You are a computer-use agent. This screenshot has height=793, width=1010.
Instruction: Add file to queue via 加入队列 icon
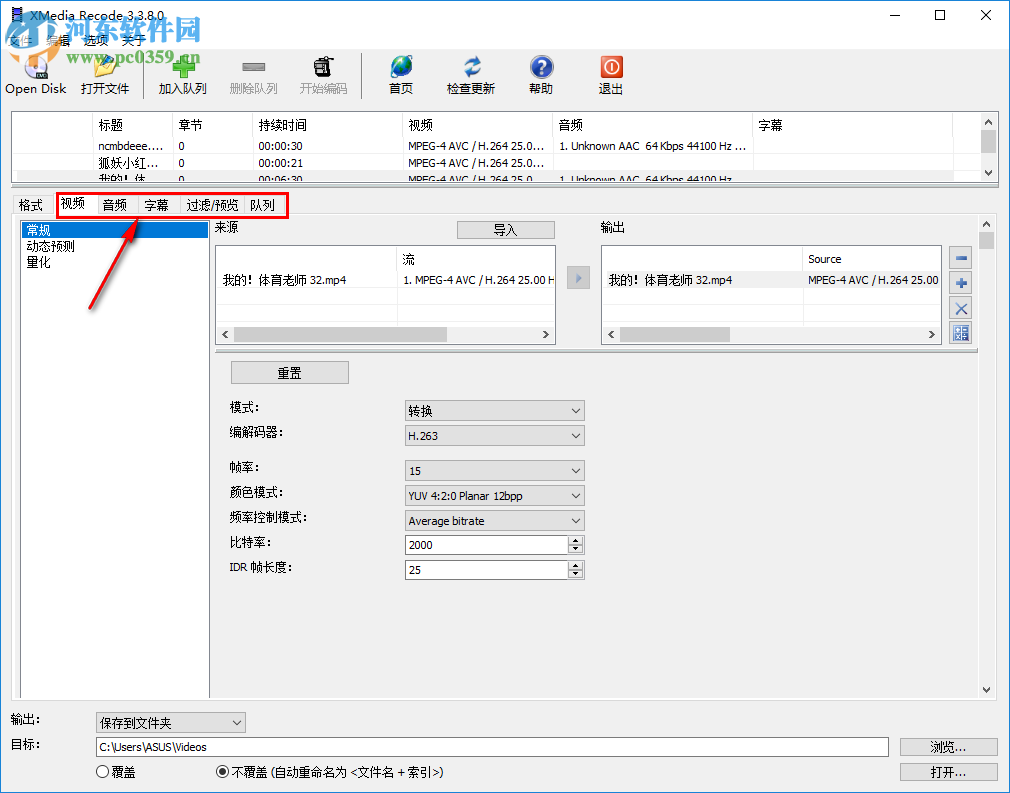[182, 70]
